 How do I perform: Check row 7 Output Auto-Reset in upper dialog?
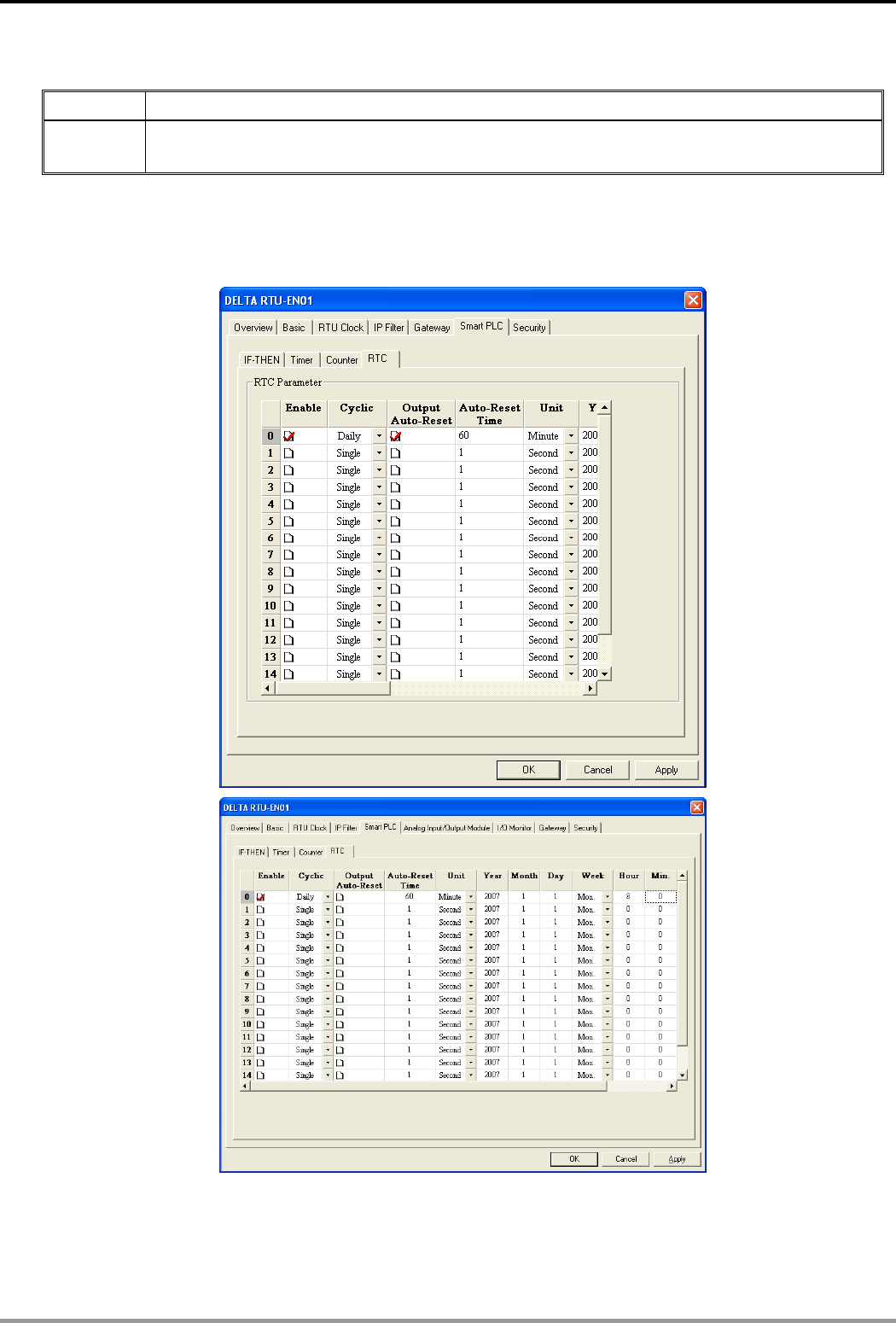[x=395, y=555]
